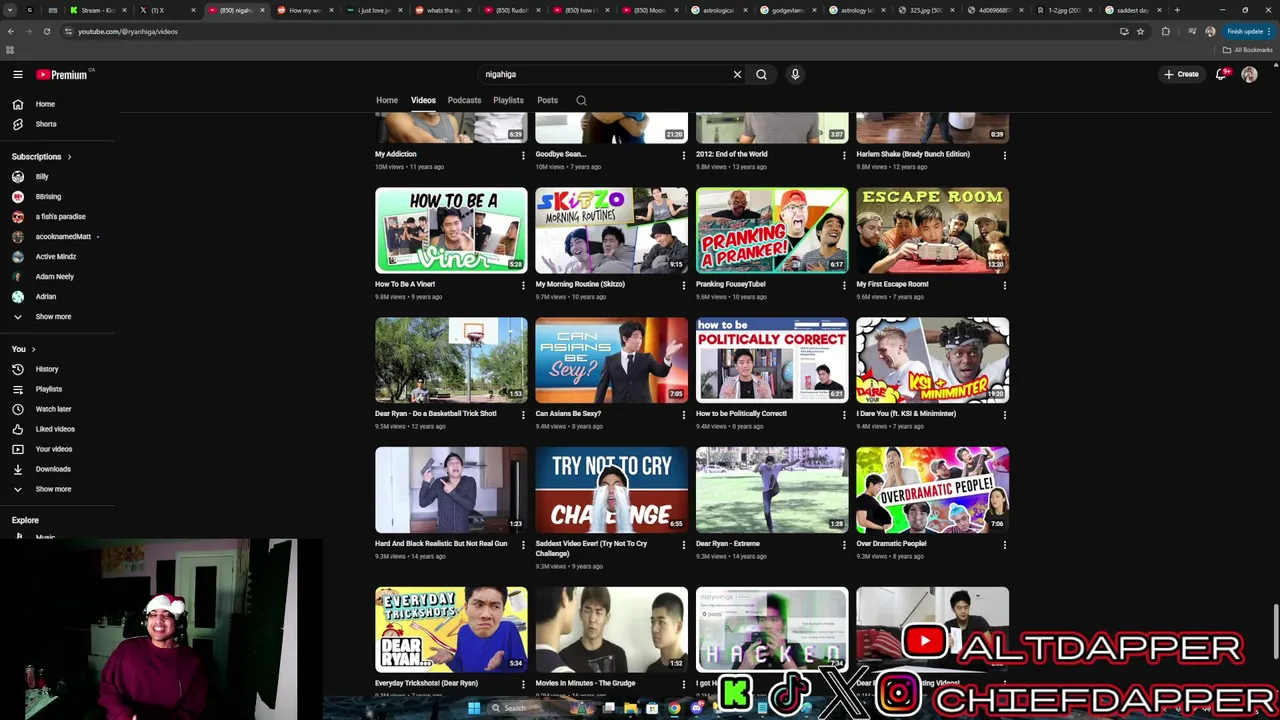Bookmark this page with star icon
This screenshot has width=1280, height=720.
click(x=1140, y=31)
